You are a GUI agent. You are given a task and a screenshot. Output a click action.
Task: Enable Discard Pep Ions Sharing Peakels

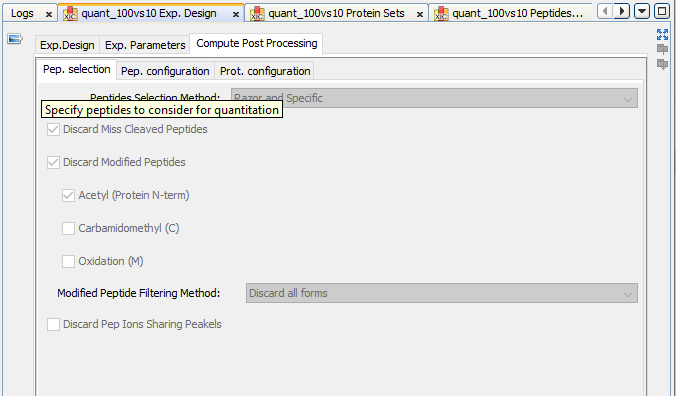53,324
